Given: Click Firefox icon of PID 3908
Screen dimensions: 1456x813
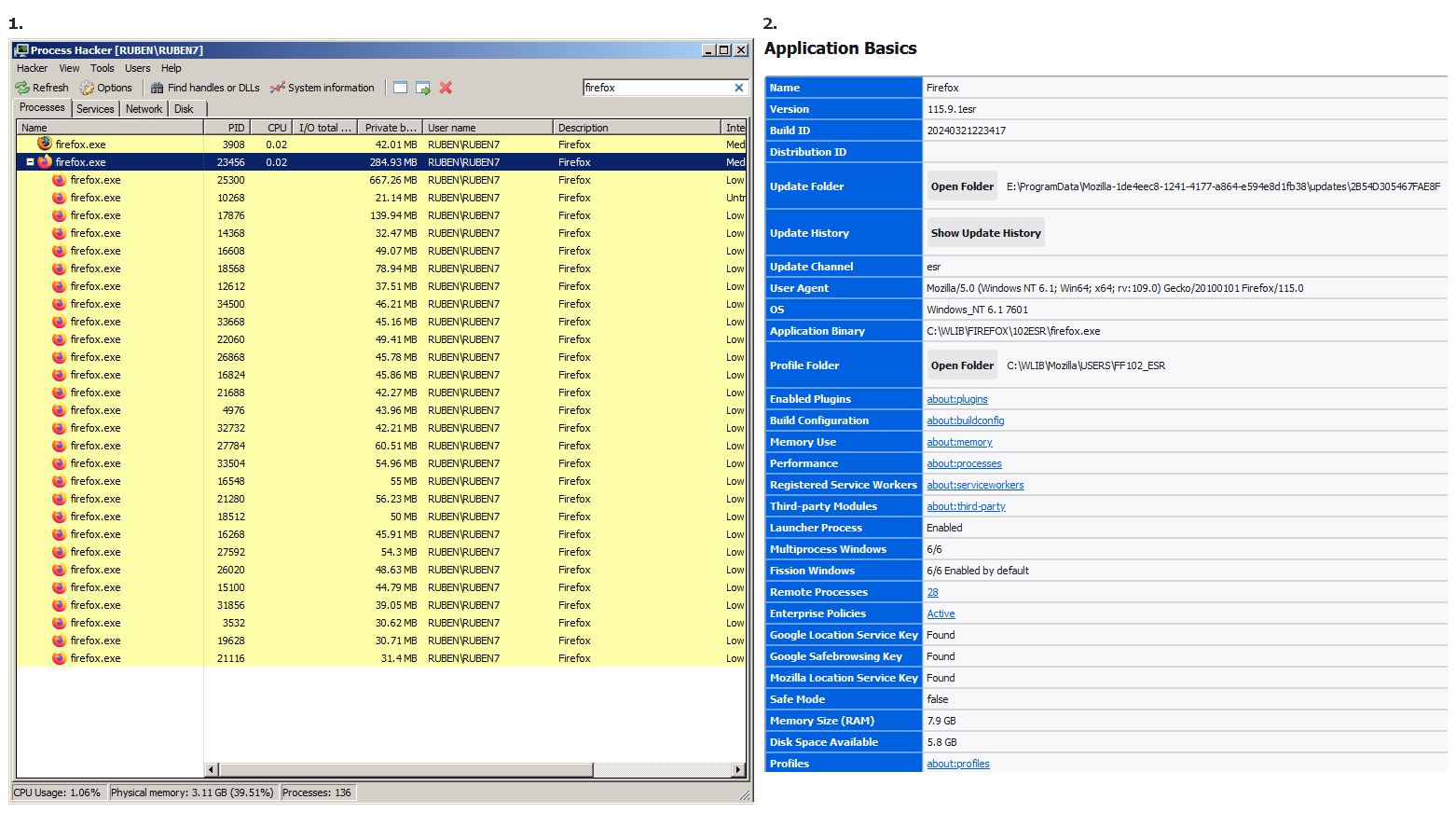Looking at the screenshot, I should (x=45, y=144).
